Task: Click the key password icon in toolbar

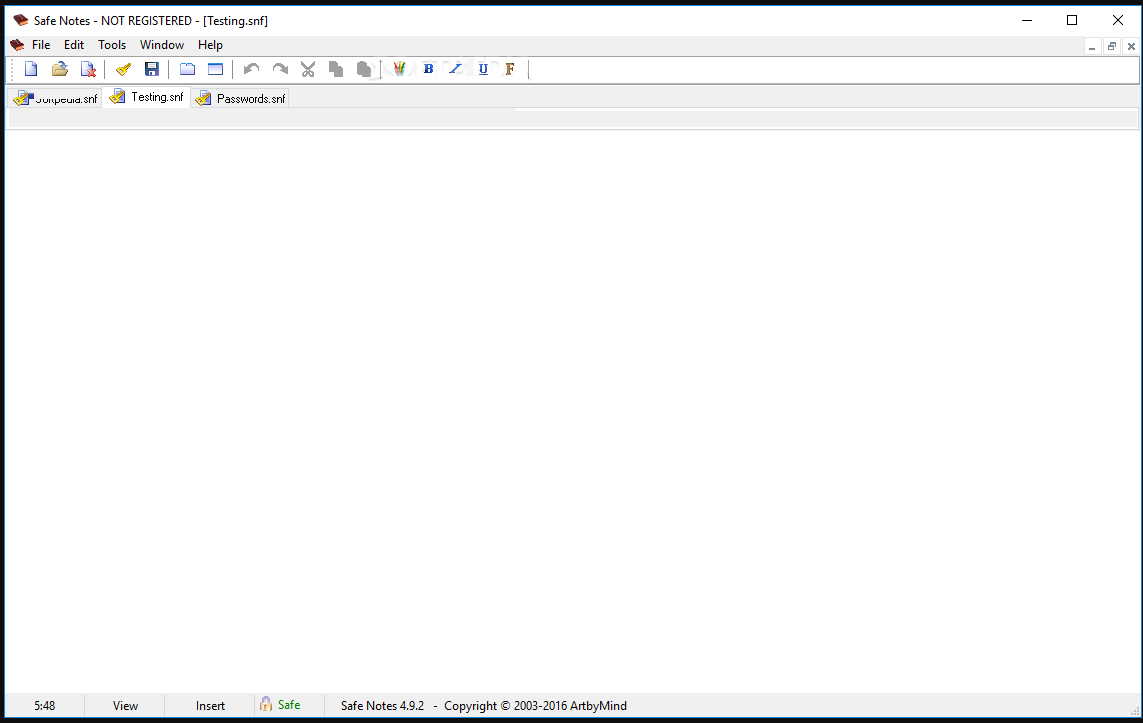Action: (x=123, y=69)
